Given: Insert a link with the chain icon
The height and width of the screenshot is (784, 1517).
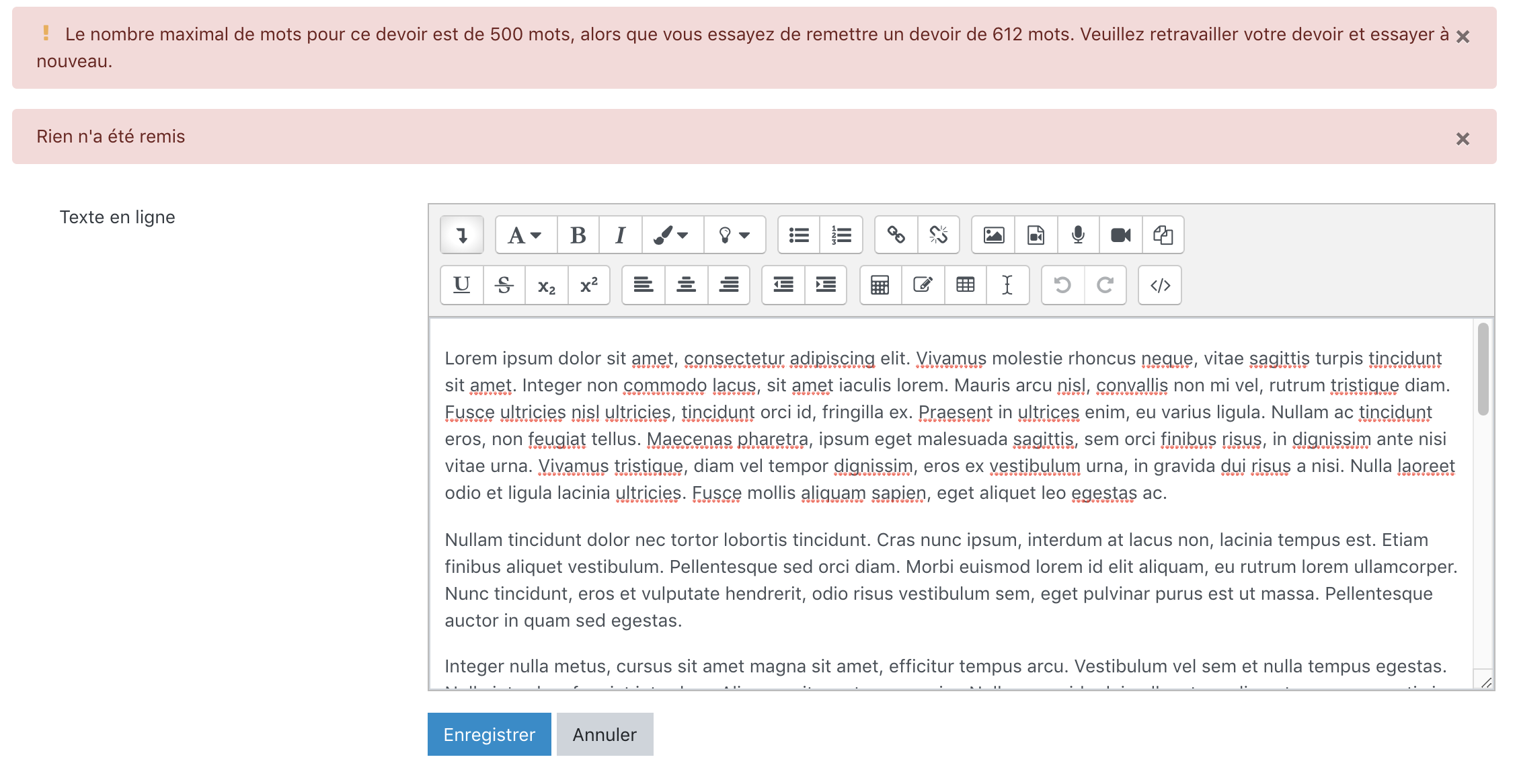Looking at the screenshot, I should pyautogui.click(x=896, y=235).
